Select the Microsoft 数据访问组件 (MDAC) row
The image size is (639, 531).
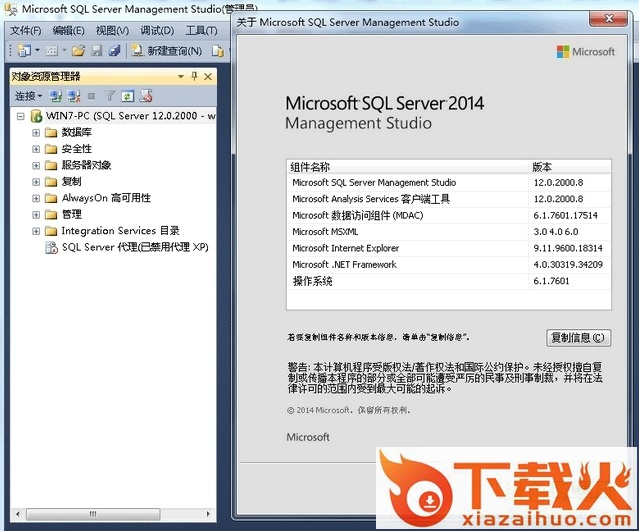point(449,215)
